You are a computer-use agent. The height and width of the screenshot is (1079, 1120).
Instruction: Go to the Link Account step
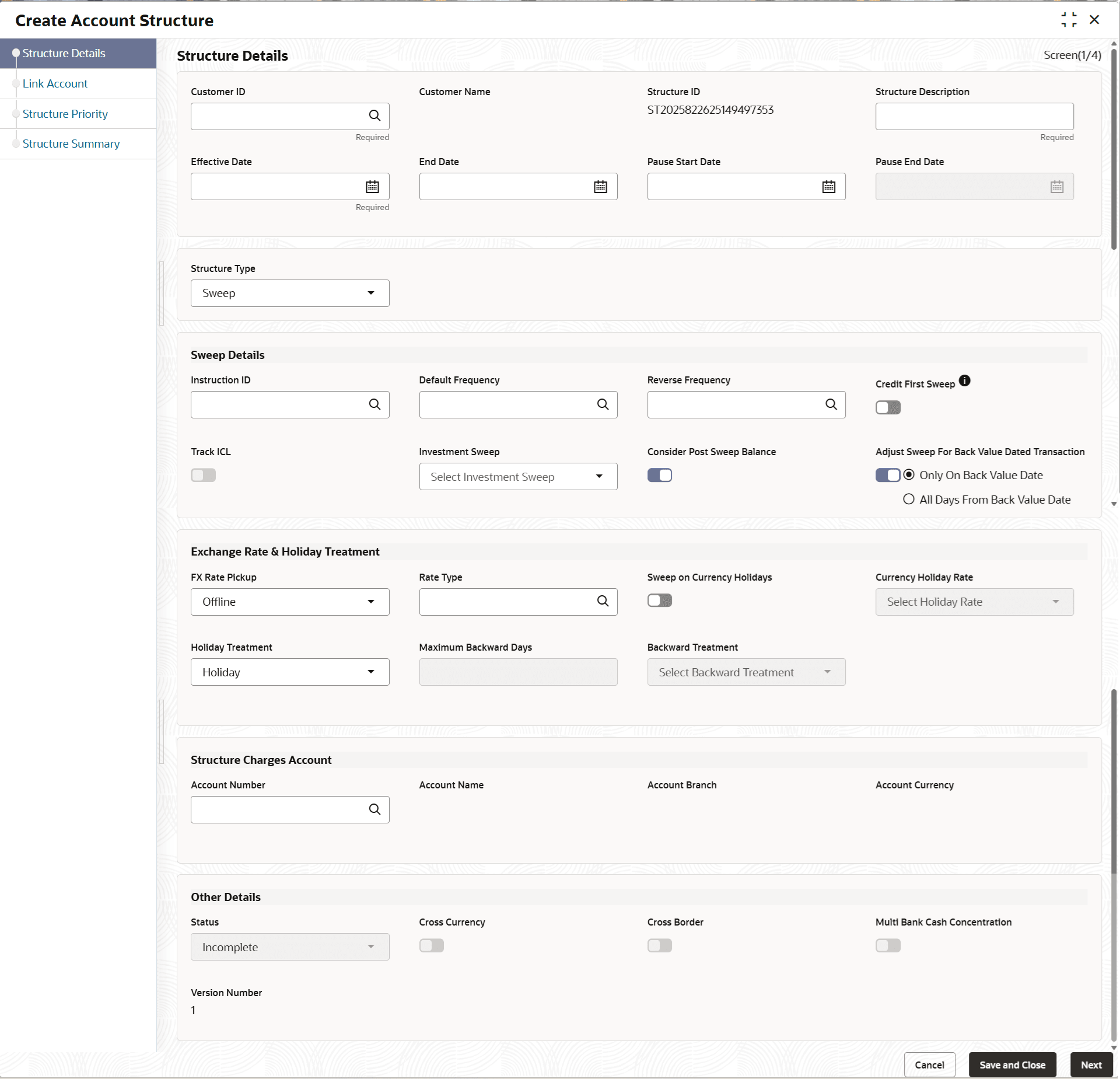point(55,83)
